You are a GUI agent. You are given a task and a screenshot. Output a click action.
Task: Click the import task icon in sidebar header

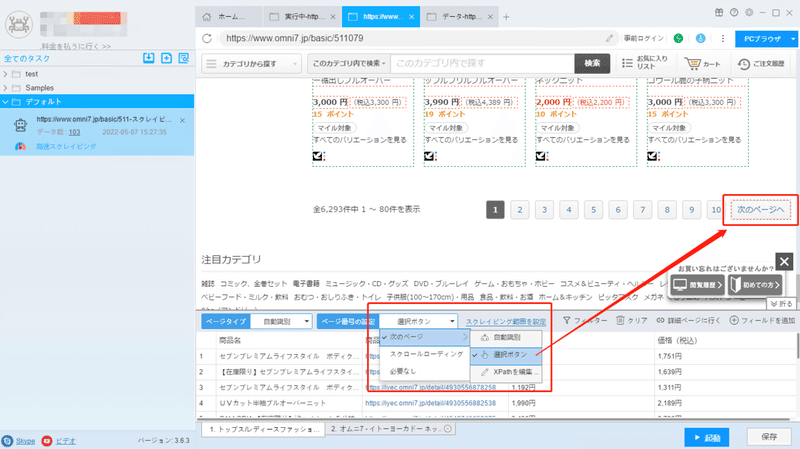click(148, 58)
